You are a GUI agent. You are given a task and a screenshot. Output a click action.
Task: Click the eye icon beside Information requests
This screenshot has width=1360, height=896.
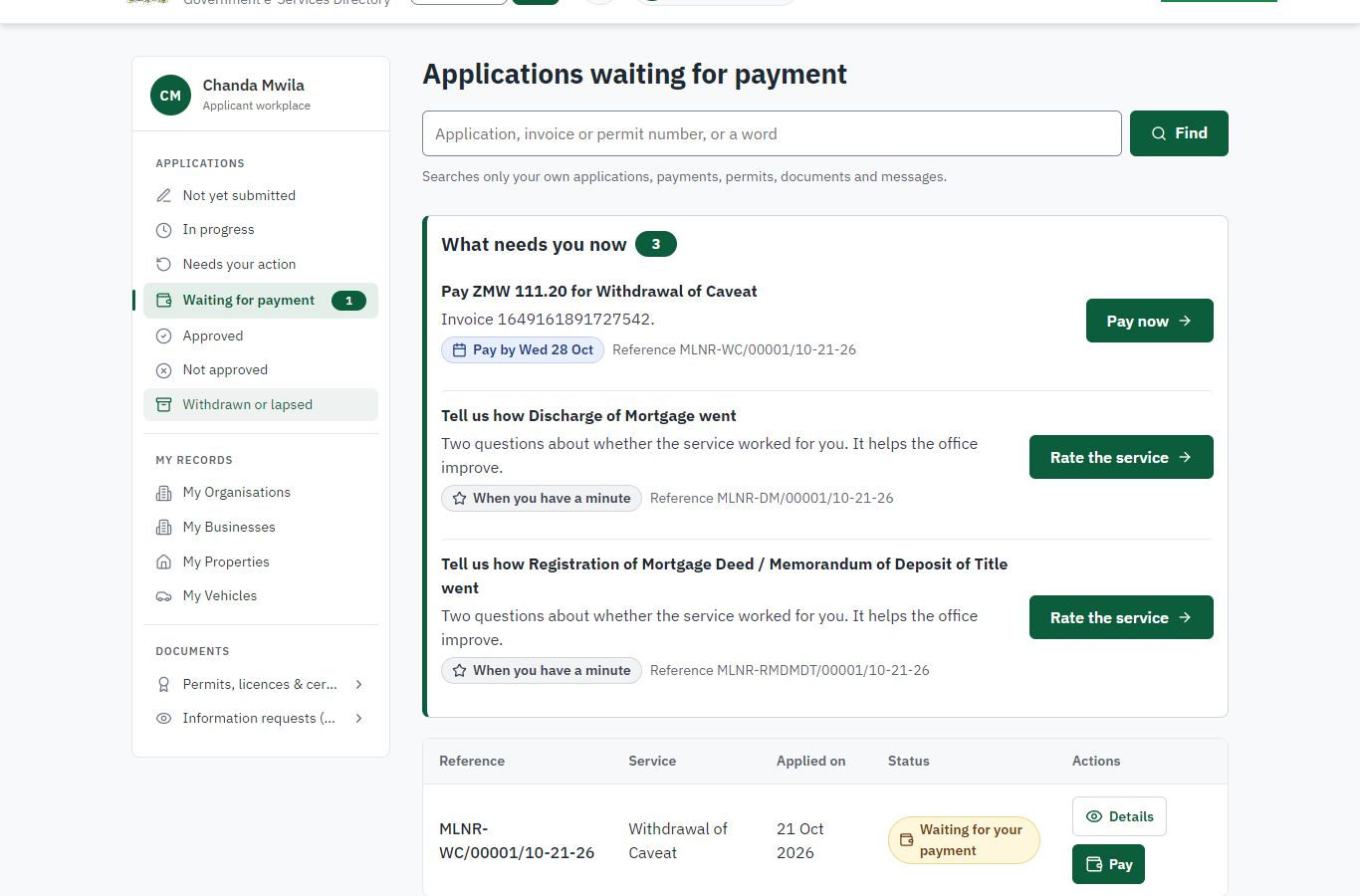pos(164,719)
